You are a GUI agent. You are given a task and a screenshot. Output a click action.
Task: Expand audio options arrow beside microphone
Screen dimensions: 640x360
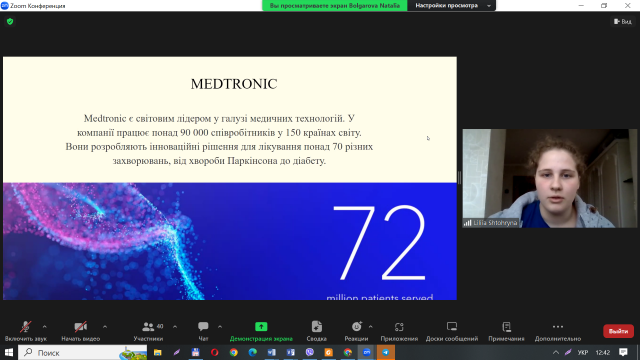tap(44, 327)
